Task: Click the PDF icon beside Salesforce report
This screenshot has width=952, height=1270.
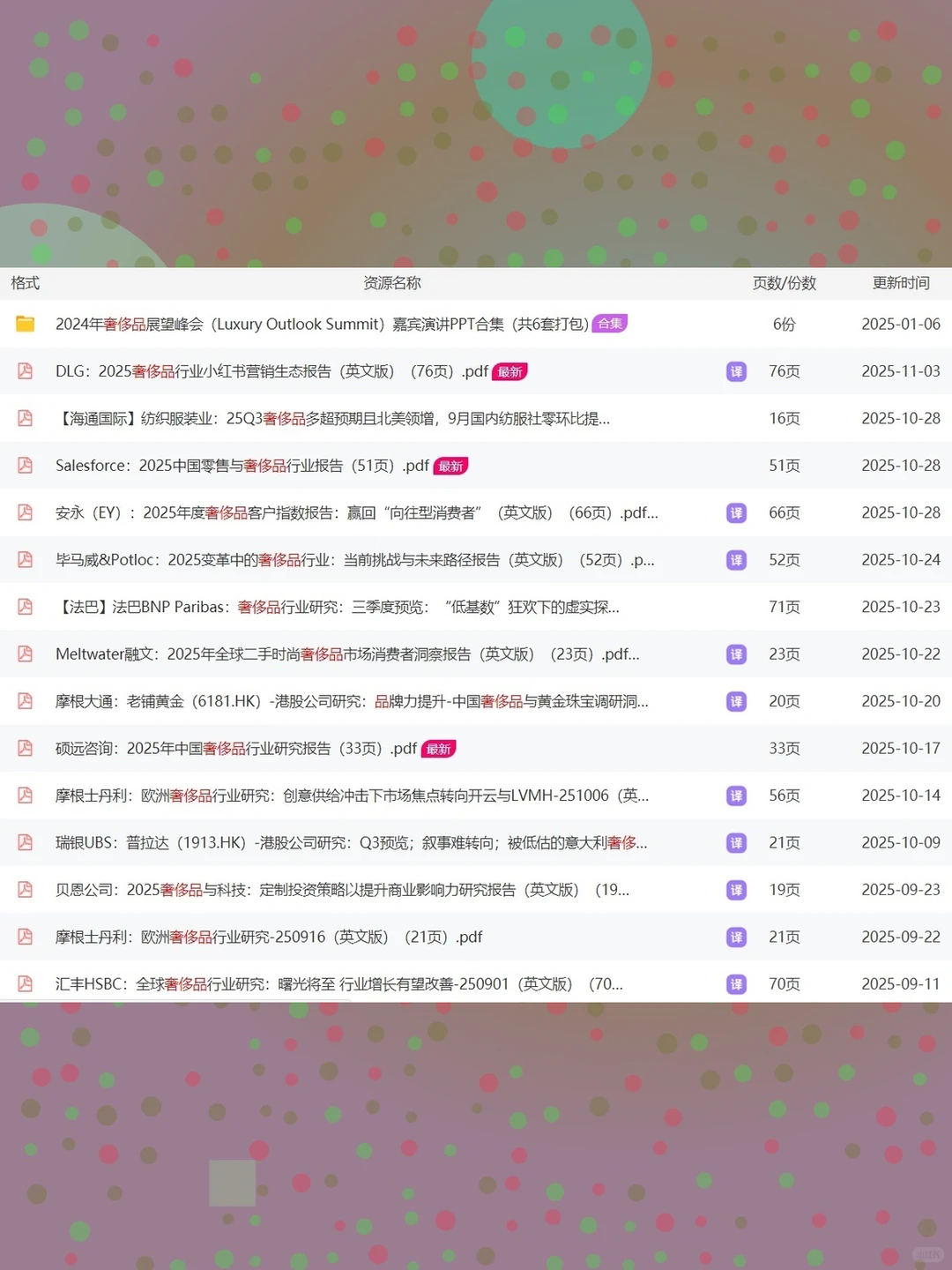Action: point(26,466)
